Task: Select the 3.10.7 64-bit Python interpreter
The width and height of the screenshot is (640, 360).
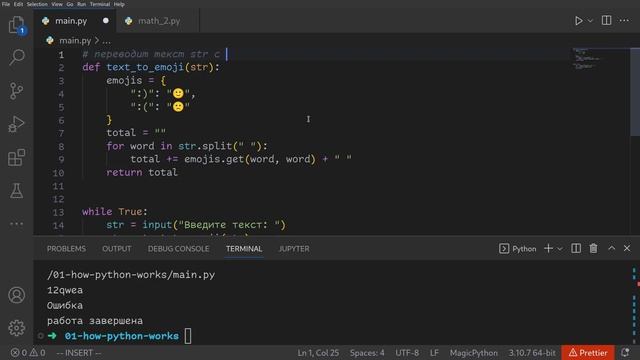Action: [532, 353]
